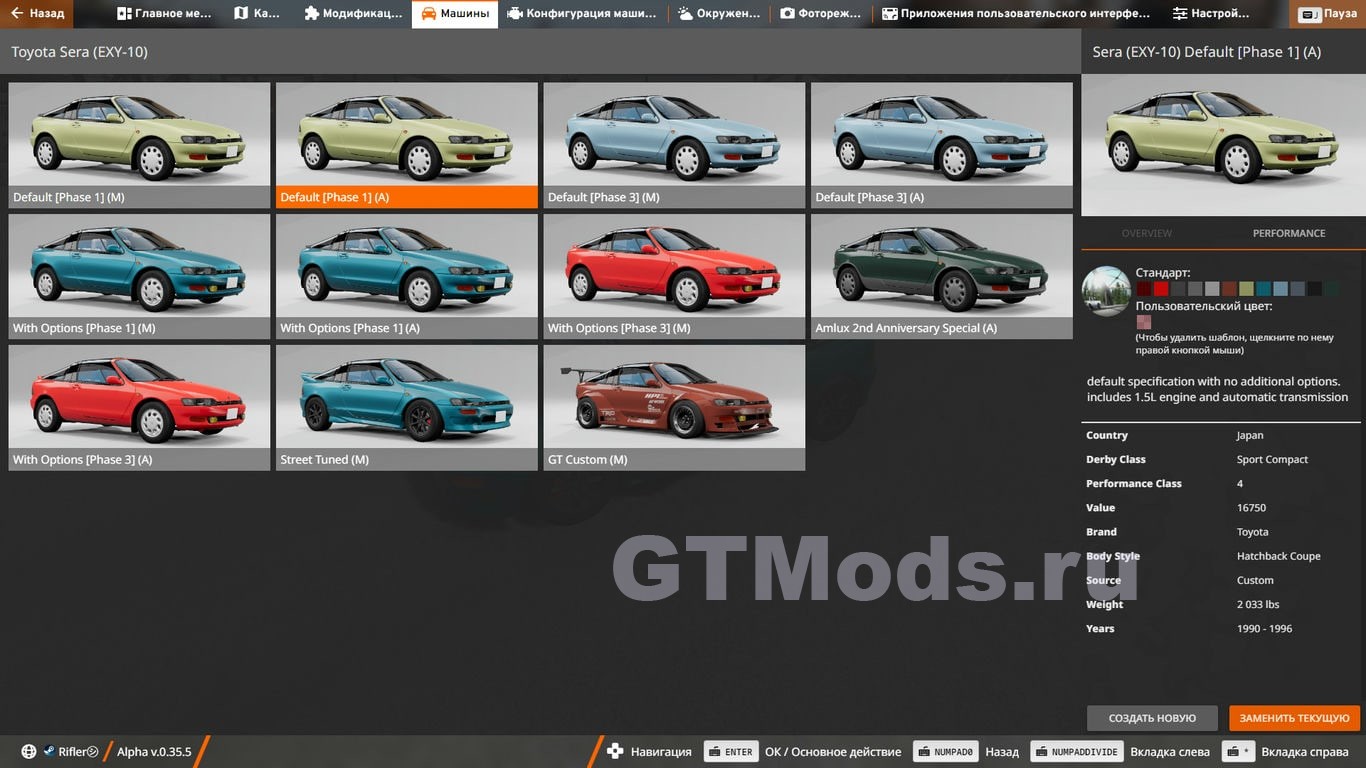Pick the slate blue-gray standard color swatch
This screenshot has width=1366, height=768.
1298,289
